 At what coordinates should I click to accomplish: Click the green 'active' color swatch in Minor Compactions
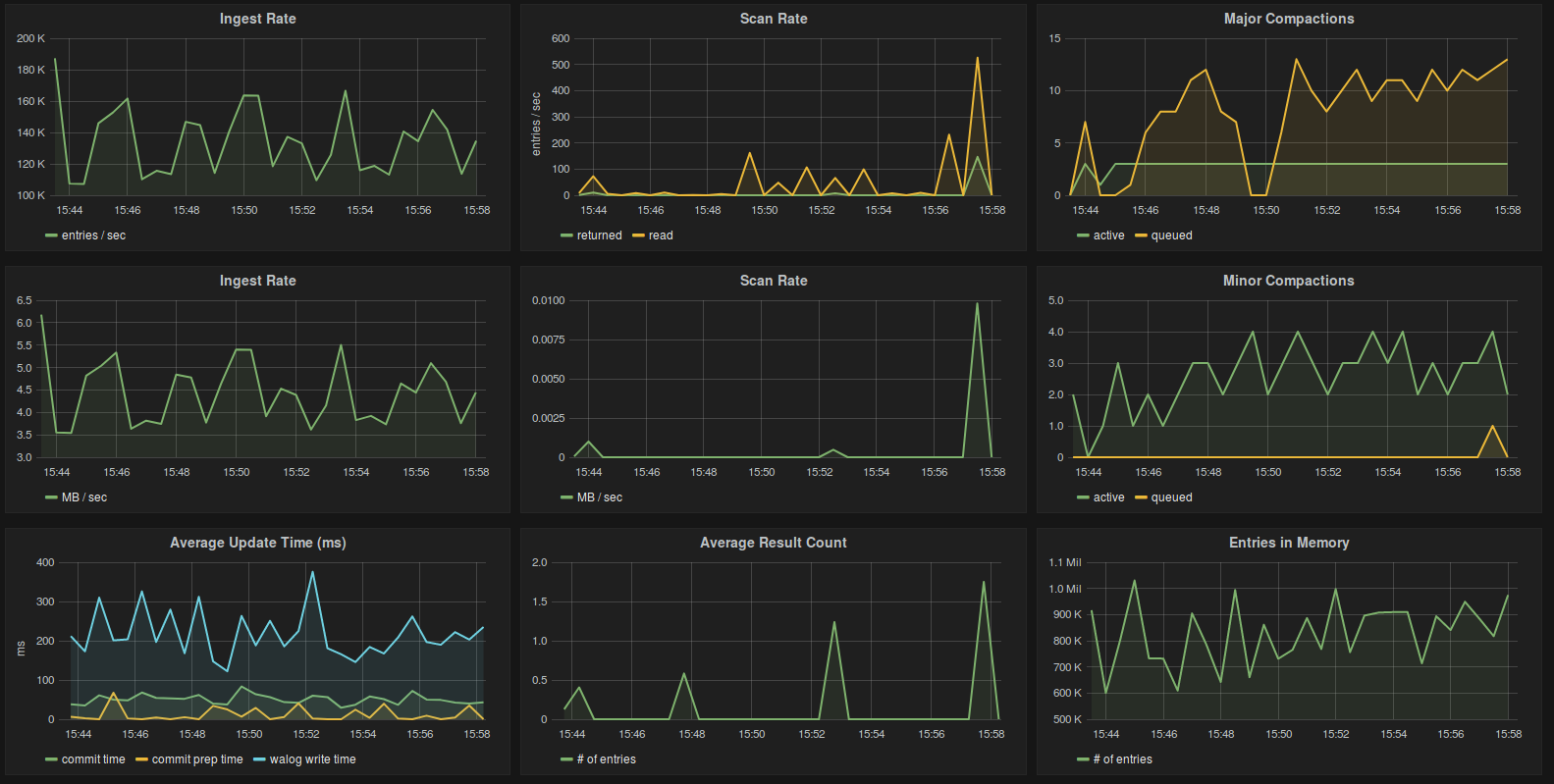(x=1083, y=497)
